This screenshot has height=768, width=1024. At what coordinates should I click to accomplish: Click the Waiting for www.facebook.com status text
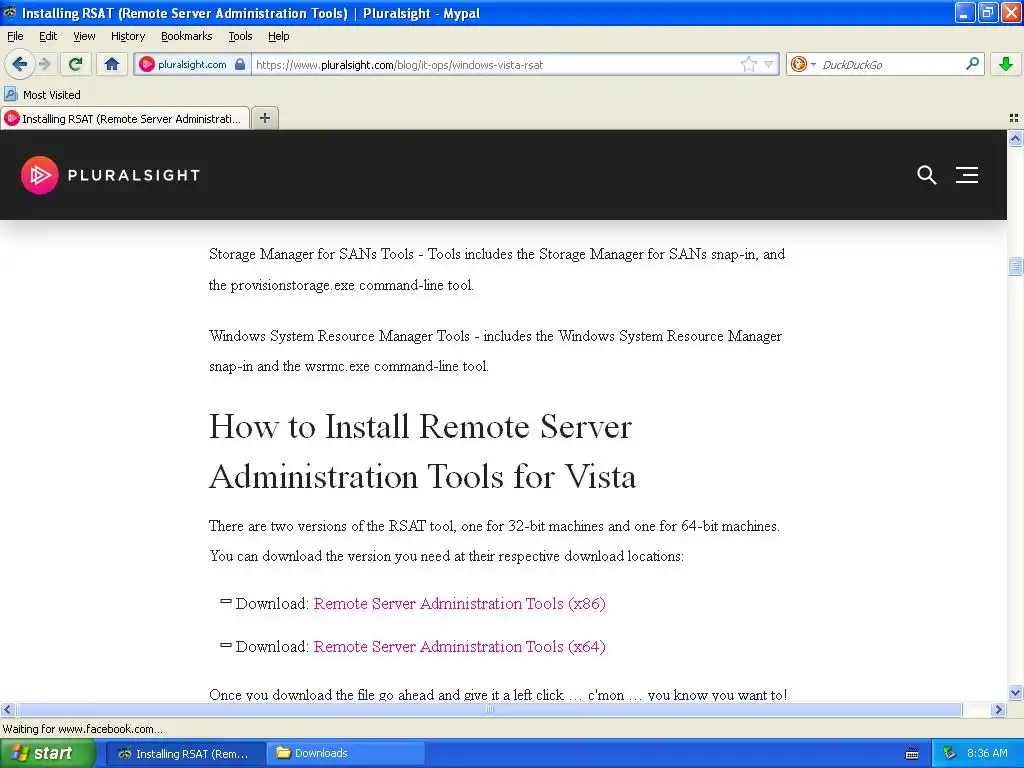(82, 729)
